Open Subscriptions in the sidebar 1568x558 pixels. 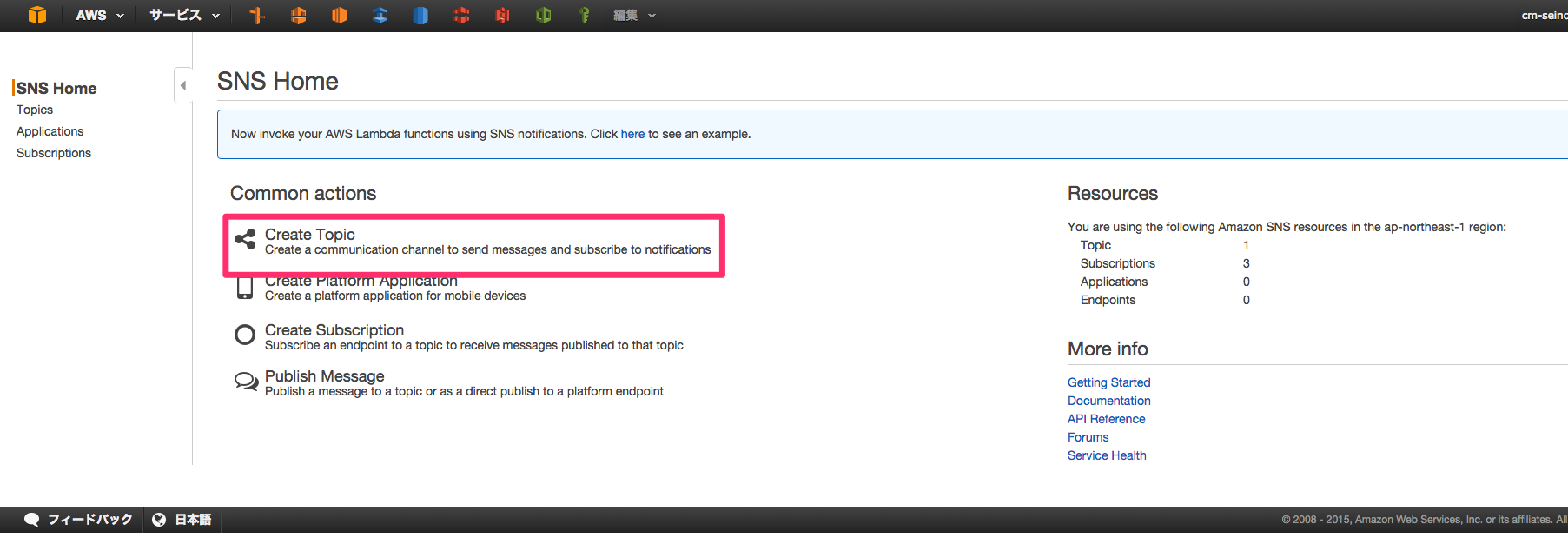(54, 153)
